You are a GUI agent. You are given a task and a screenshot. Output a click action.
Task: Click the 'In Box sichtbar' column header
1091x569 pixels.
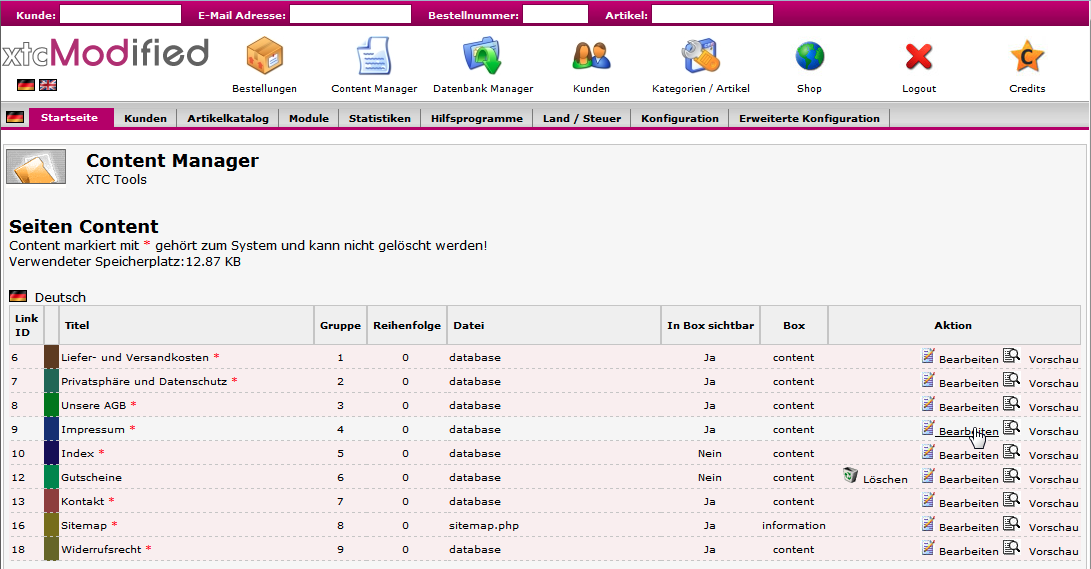point(710,325)
